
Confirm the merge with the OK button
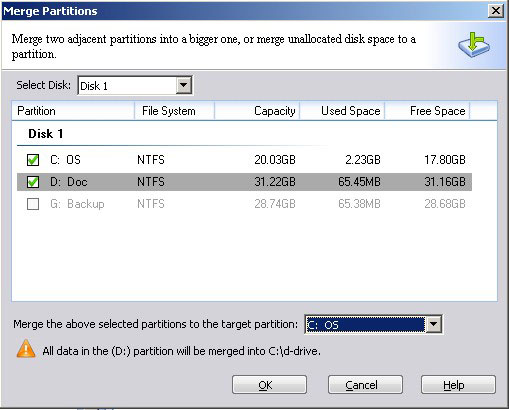[x=269, y=385]
